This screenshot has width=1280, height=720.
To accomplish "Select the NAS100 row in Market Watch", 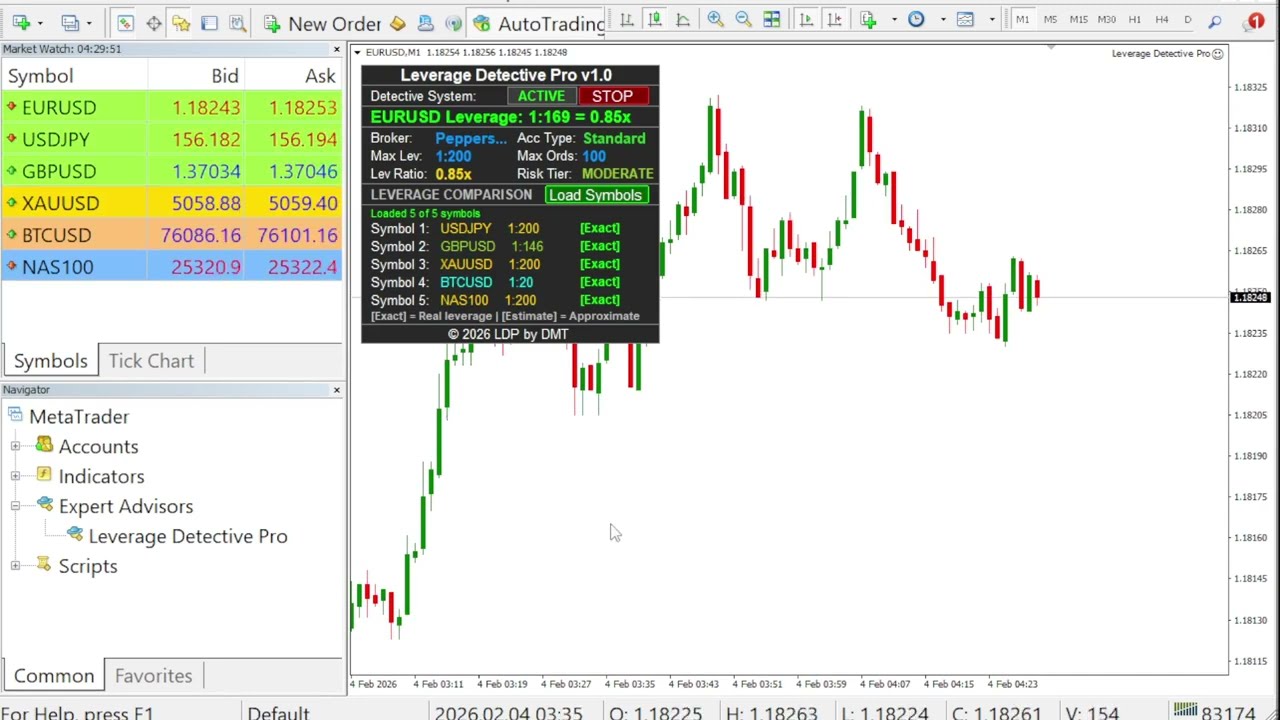I will click(x=171, y=267).
